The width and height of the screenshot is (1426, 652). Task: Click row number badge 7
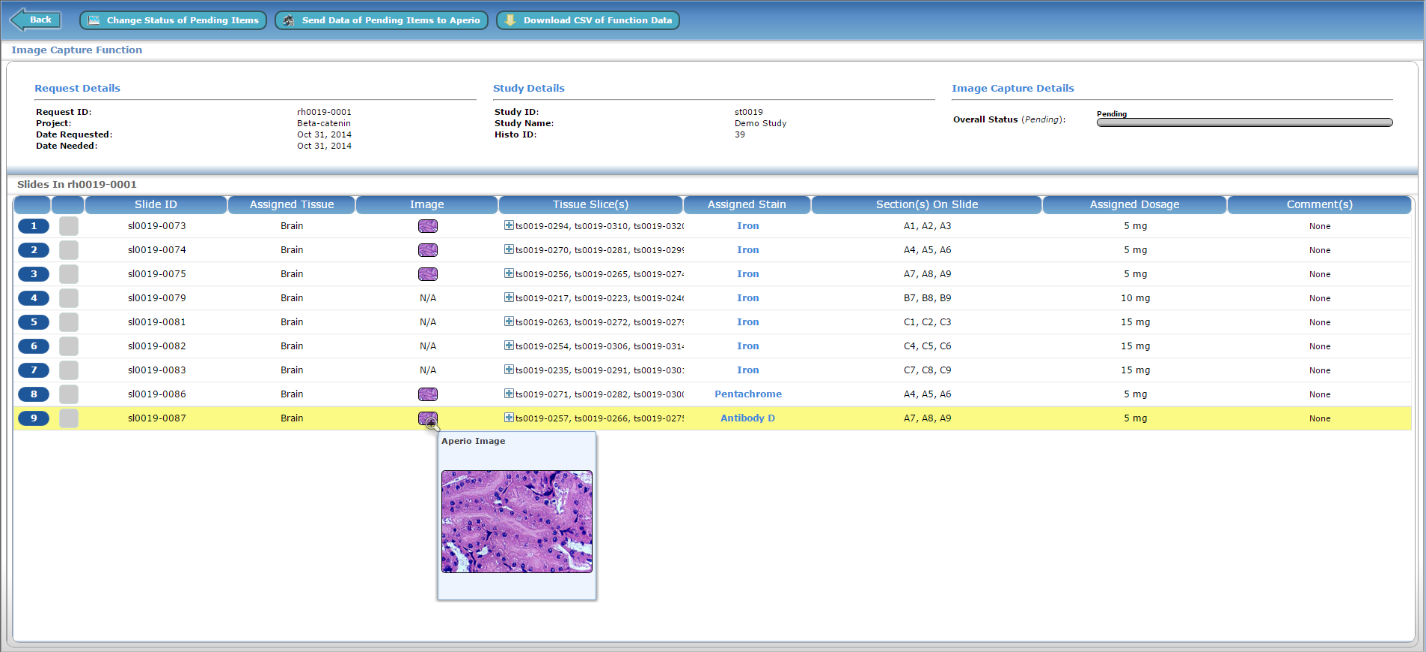pos(33,370)
